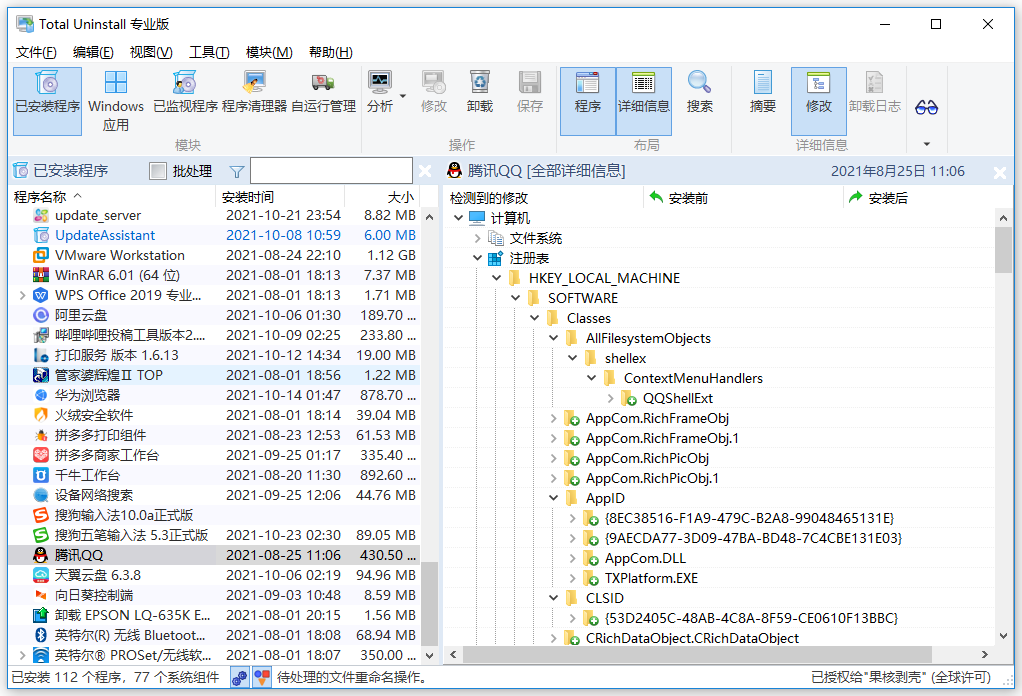The width and height of the screenshot is (1022, 696).
Task: Open the 搜索 magnifier tool
Action: pos(699,93)
